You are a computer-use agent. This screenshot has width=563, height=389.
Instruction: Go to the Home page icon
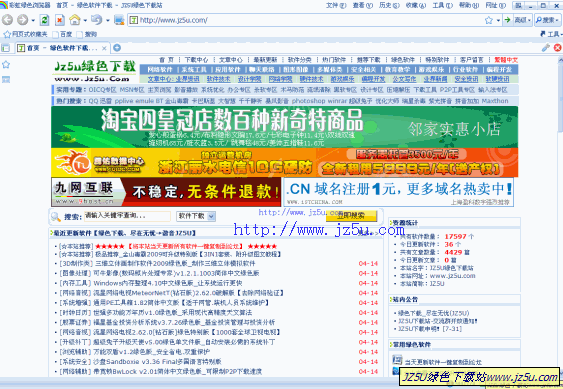pos(75,20)
